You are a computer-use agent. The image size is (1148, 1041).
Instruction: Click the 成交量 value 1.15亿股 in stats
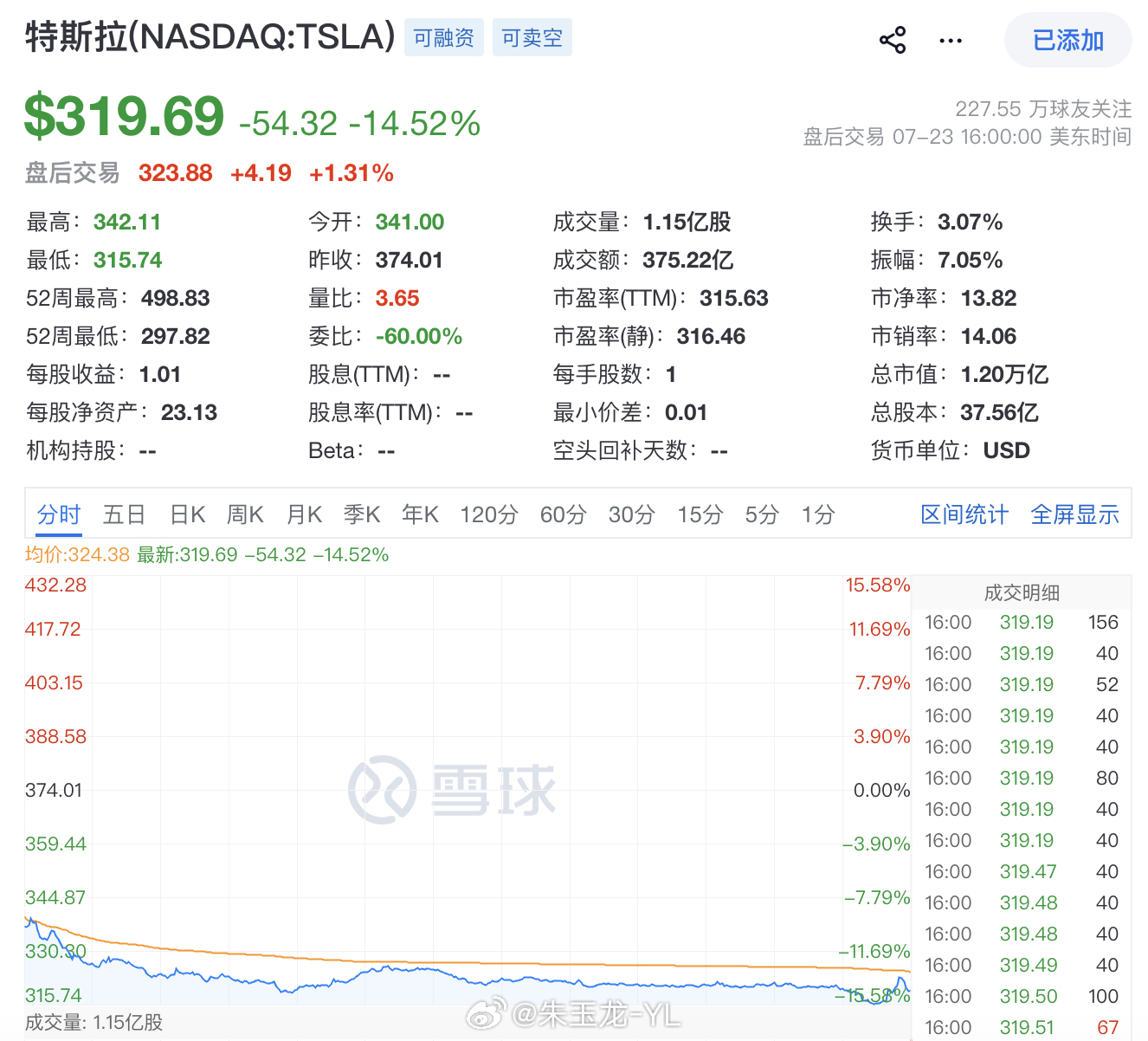(x=687, y=222)
